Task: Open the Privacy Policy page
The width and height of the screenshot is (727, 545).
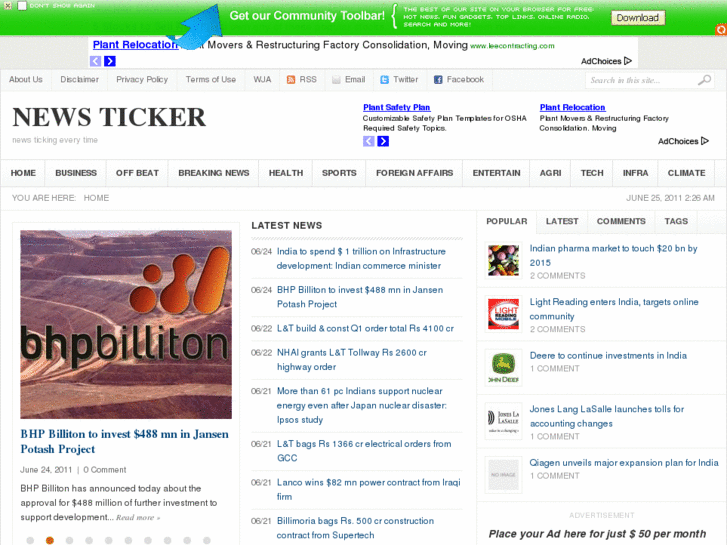Action: pos(142,79)
